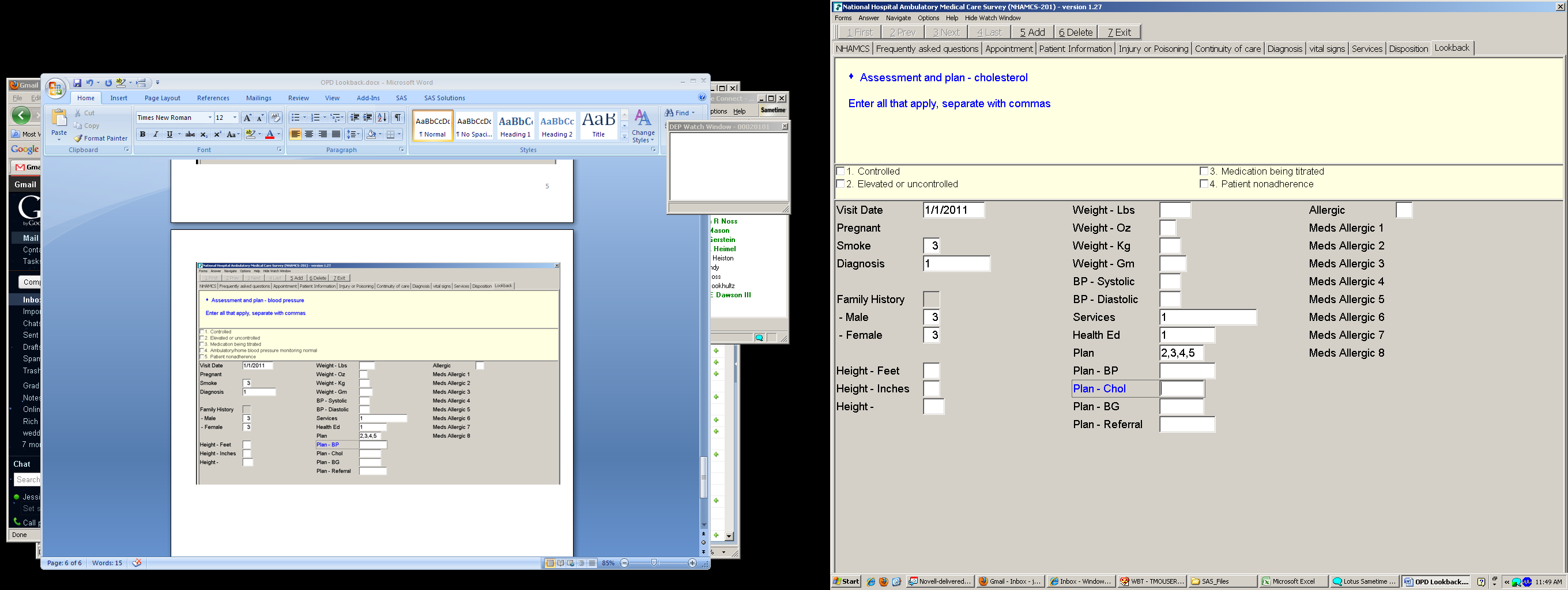Apply the Heading 1 style
Viewport: 1568px width, 590px height.
coord(515,126)
